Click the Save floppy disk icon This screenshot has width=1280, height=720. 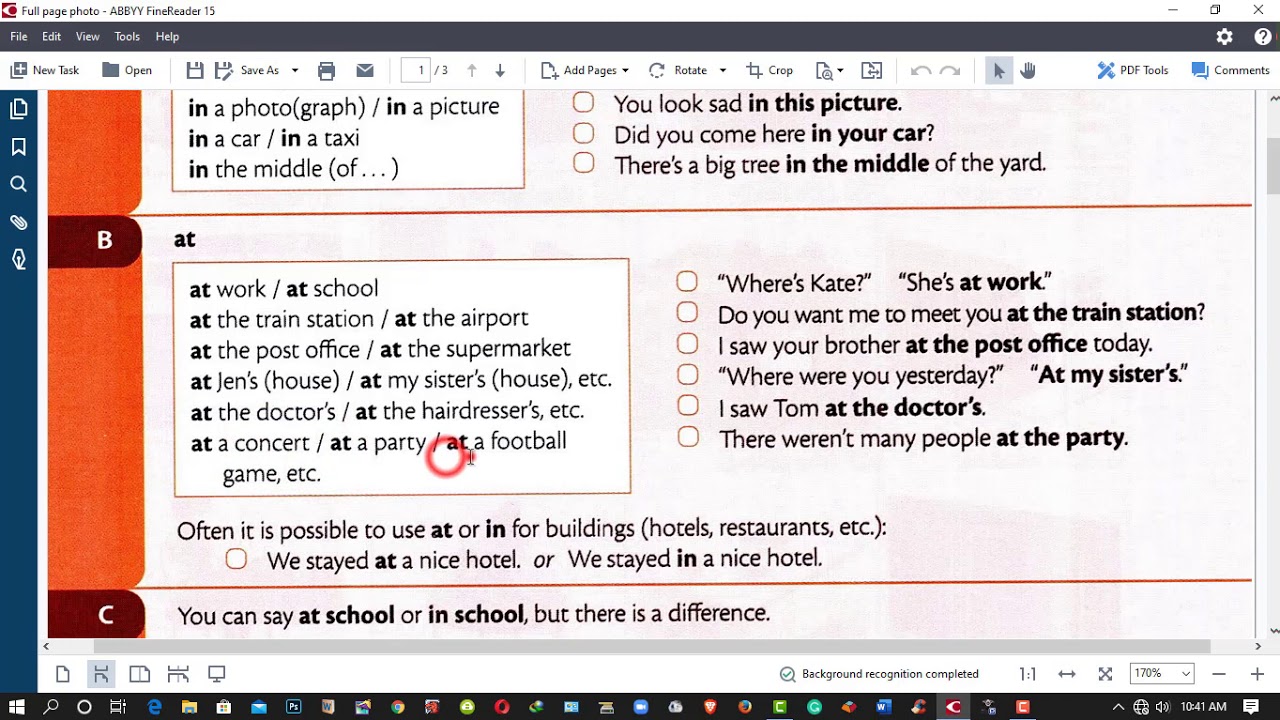[x=195, y=70]
